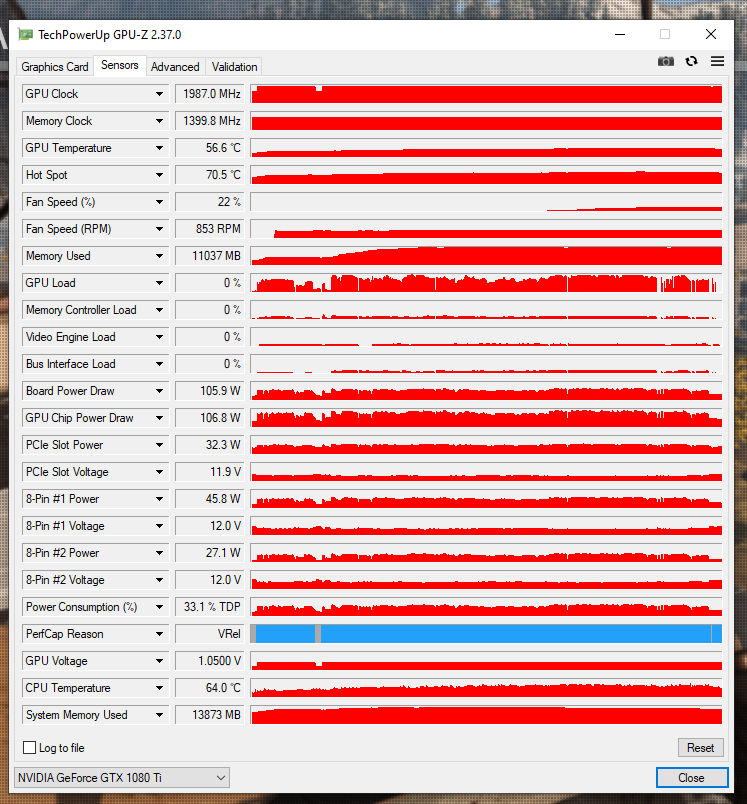Open the 8-Pin #1 Voltage dropdown
Image resolution: width=747 pixels, height=804 pixels.
tap(159, 526)
